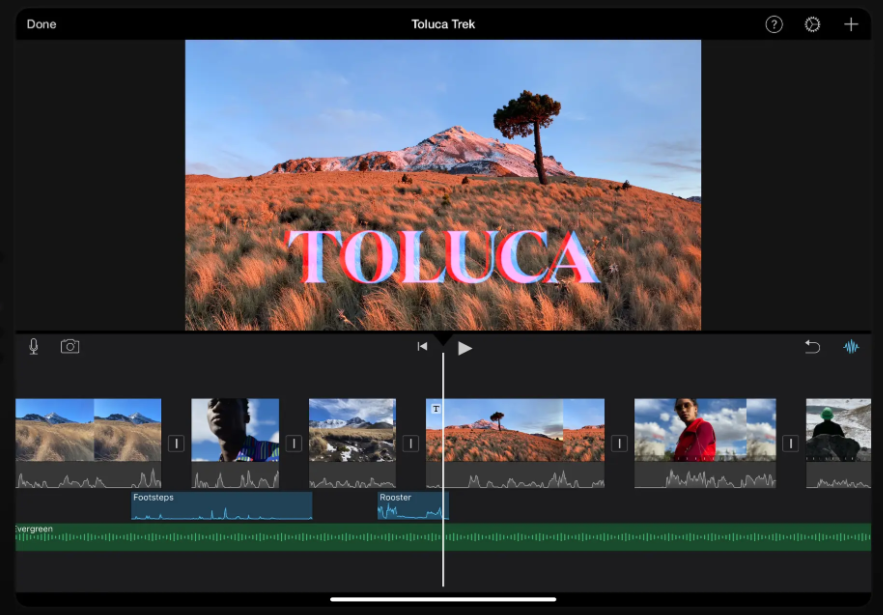This screenshot has height=615, width=883.
Task: Open the transition icon before the red jacket clip
Action: 618,441
